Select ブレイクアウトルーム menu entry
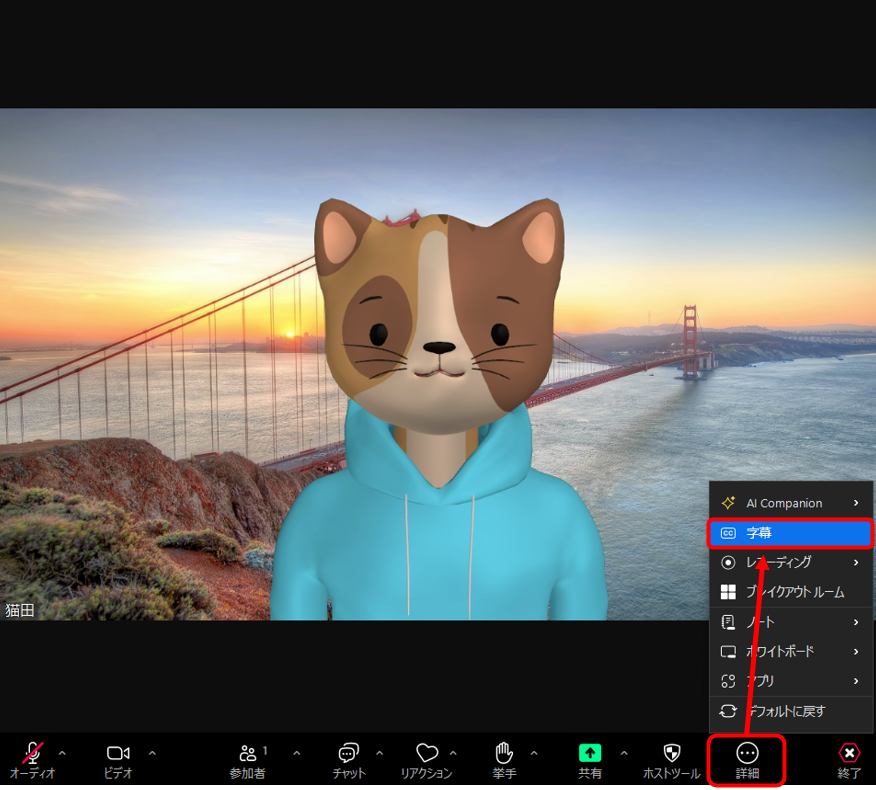The height and width of the screenshot is (790, 876). tap(791, 592)
